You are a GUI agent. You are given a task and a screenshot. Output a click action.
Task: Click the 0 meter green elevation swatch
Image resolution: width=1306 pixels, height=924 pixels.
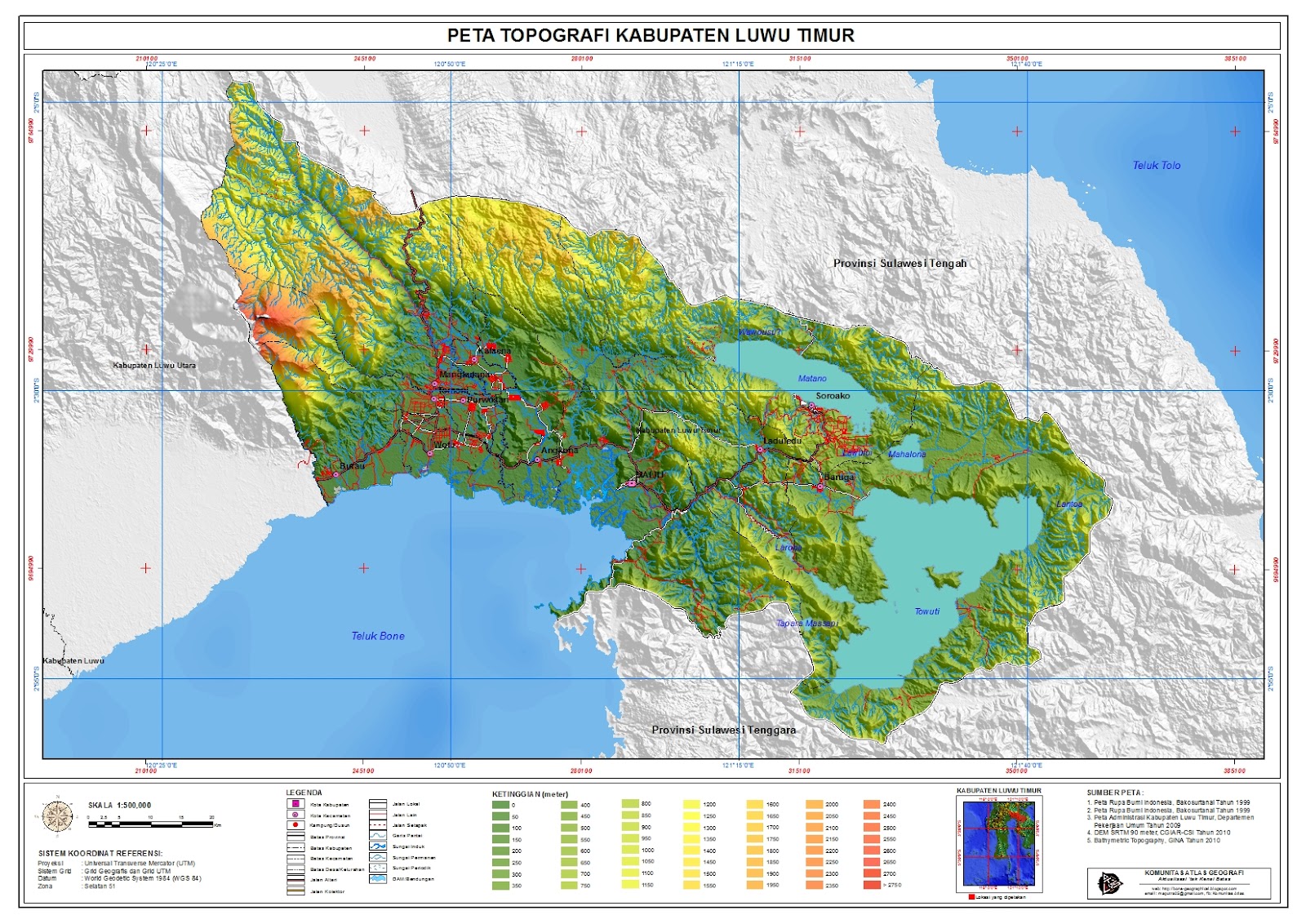point(500,804)
